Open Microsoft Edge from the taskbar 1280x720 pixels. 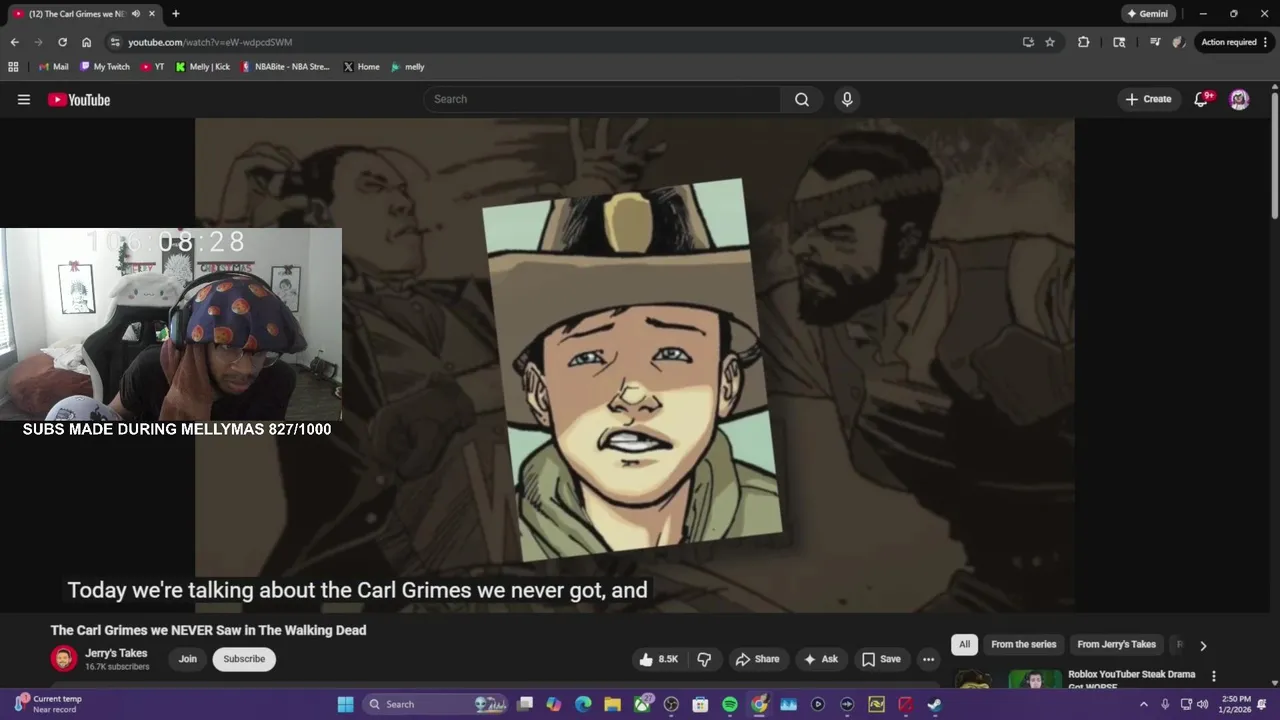click(x=583, y=704)
